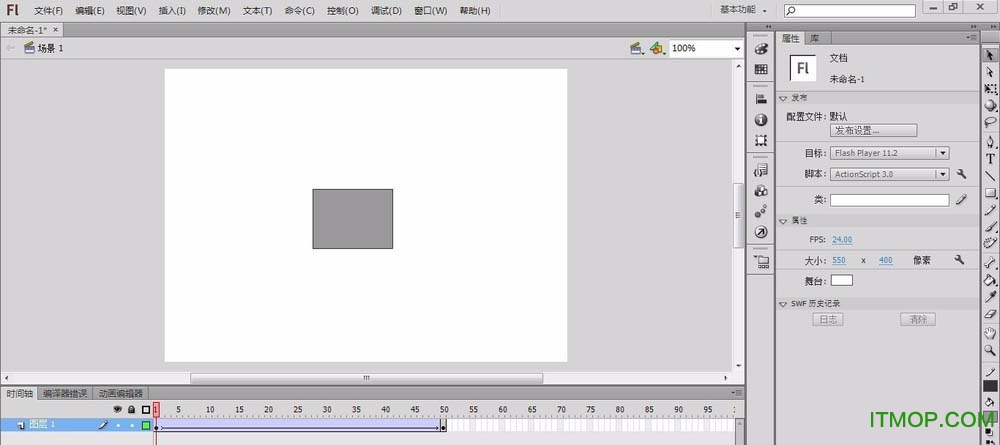Toggle show all layers as outlines
The height and width of the screenshot is (445, 1000).
click(x=145, y=409)
